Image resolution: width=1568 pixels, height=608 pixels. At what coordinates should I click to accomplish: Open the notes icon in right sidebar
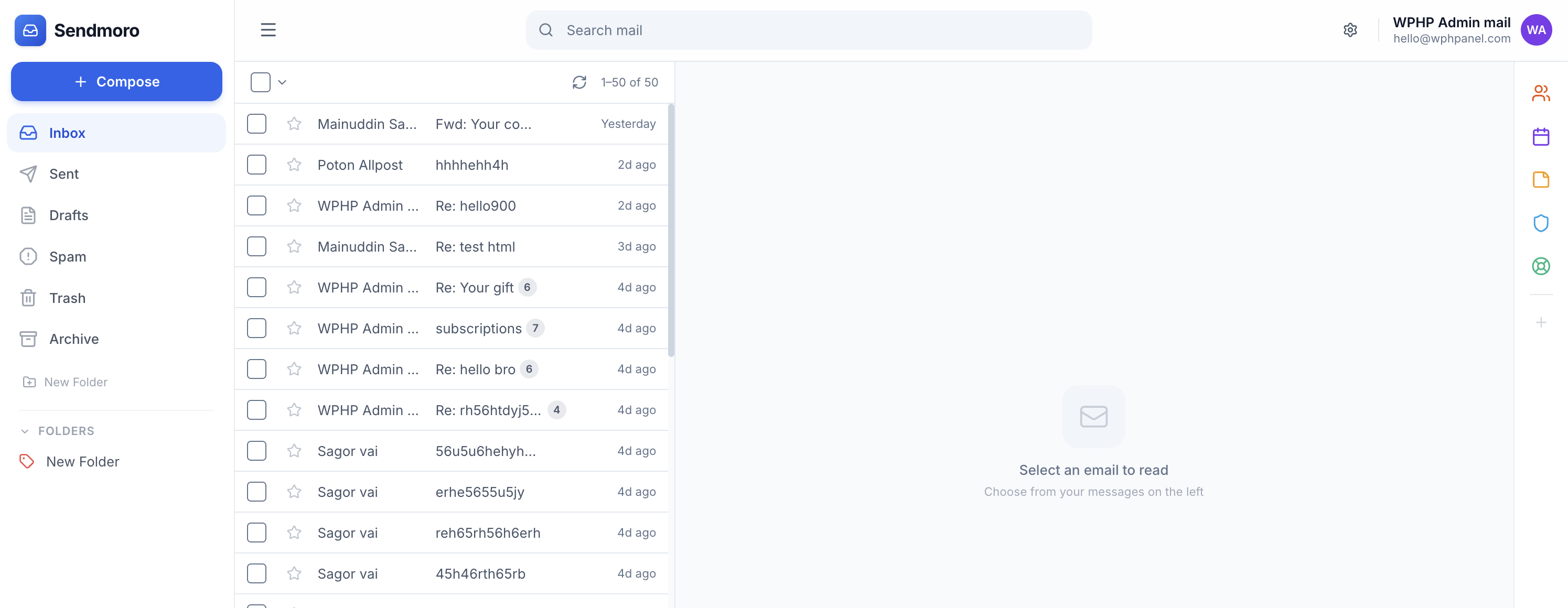click(1540, 180)
